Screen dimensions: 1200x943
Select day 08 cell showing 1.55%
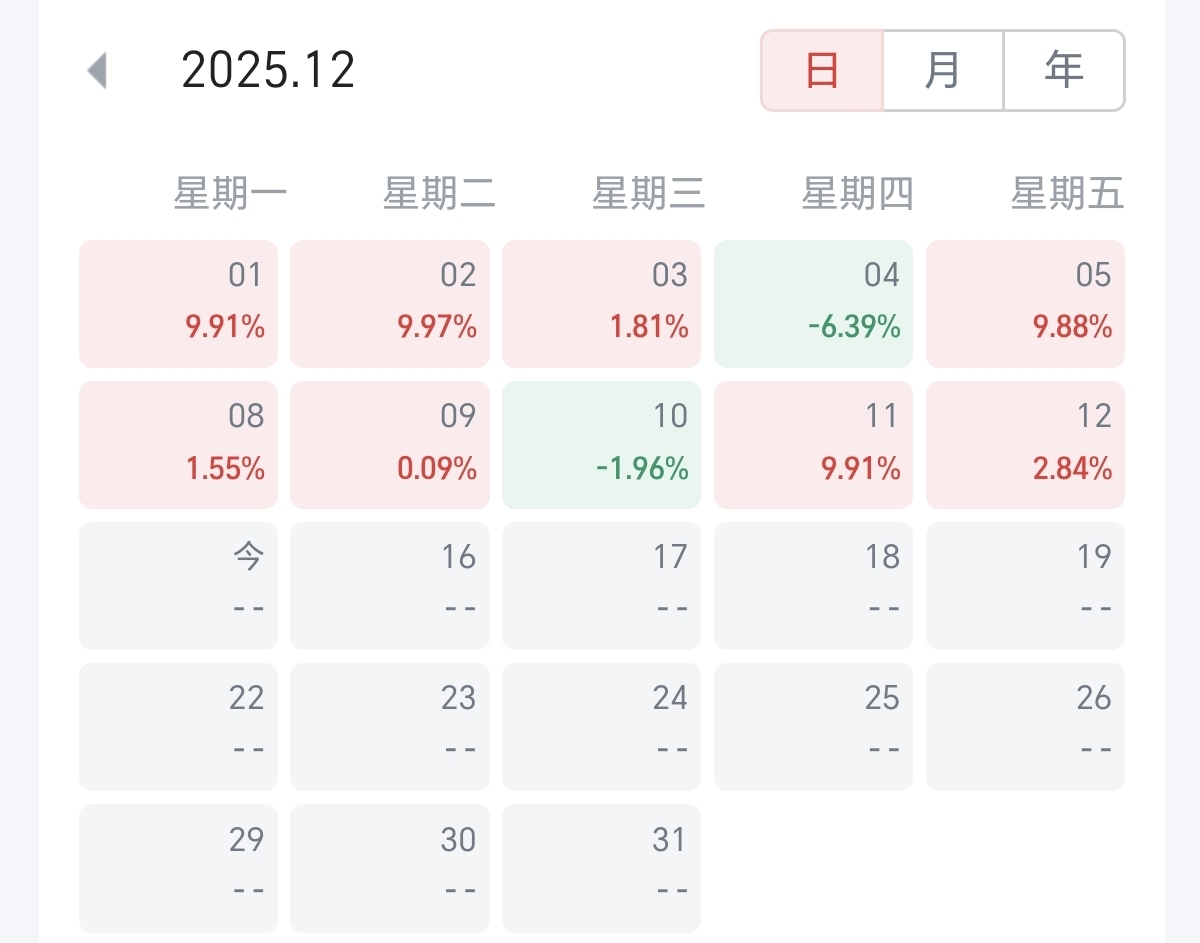point(179,445)
